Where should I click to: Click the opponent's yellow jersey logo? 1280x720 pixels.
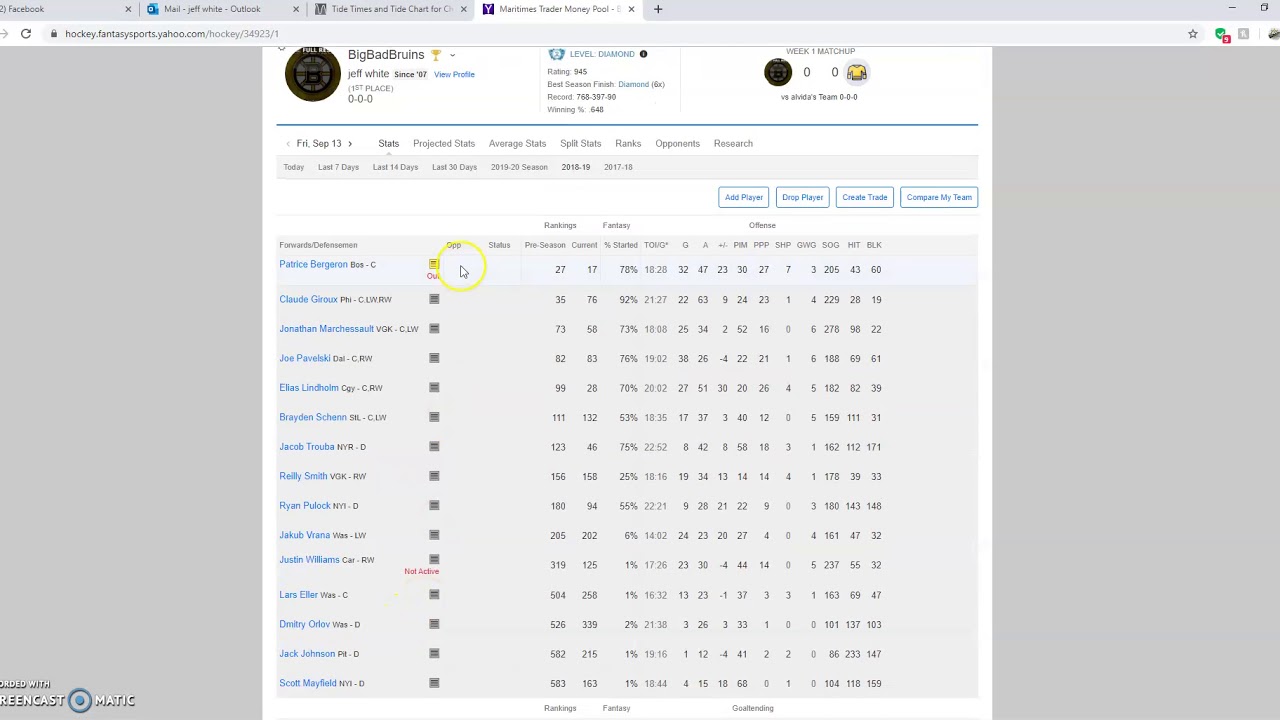[x=857, y=72]
